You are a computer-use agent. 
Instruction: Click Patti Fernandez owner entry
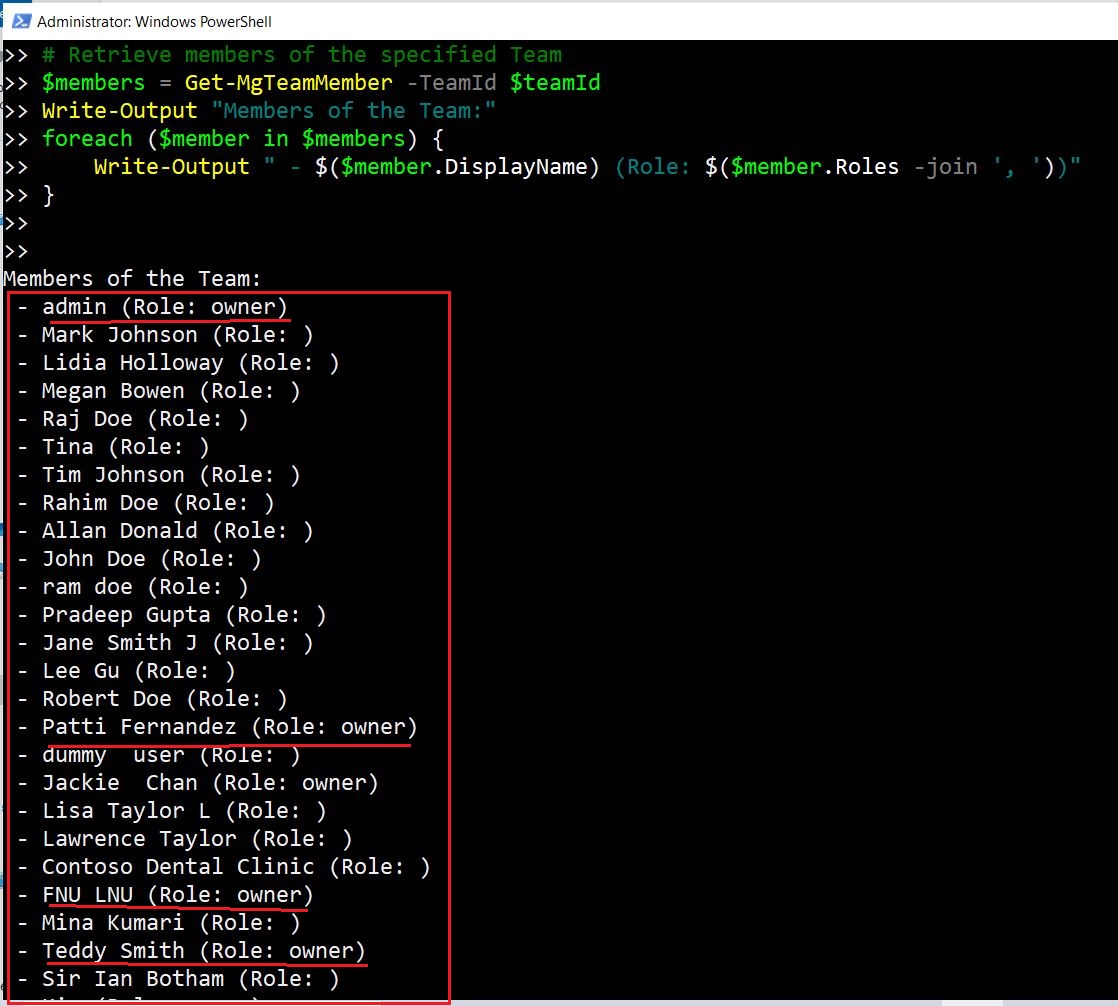229,726
